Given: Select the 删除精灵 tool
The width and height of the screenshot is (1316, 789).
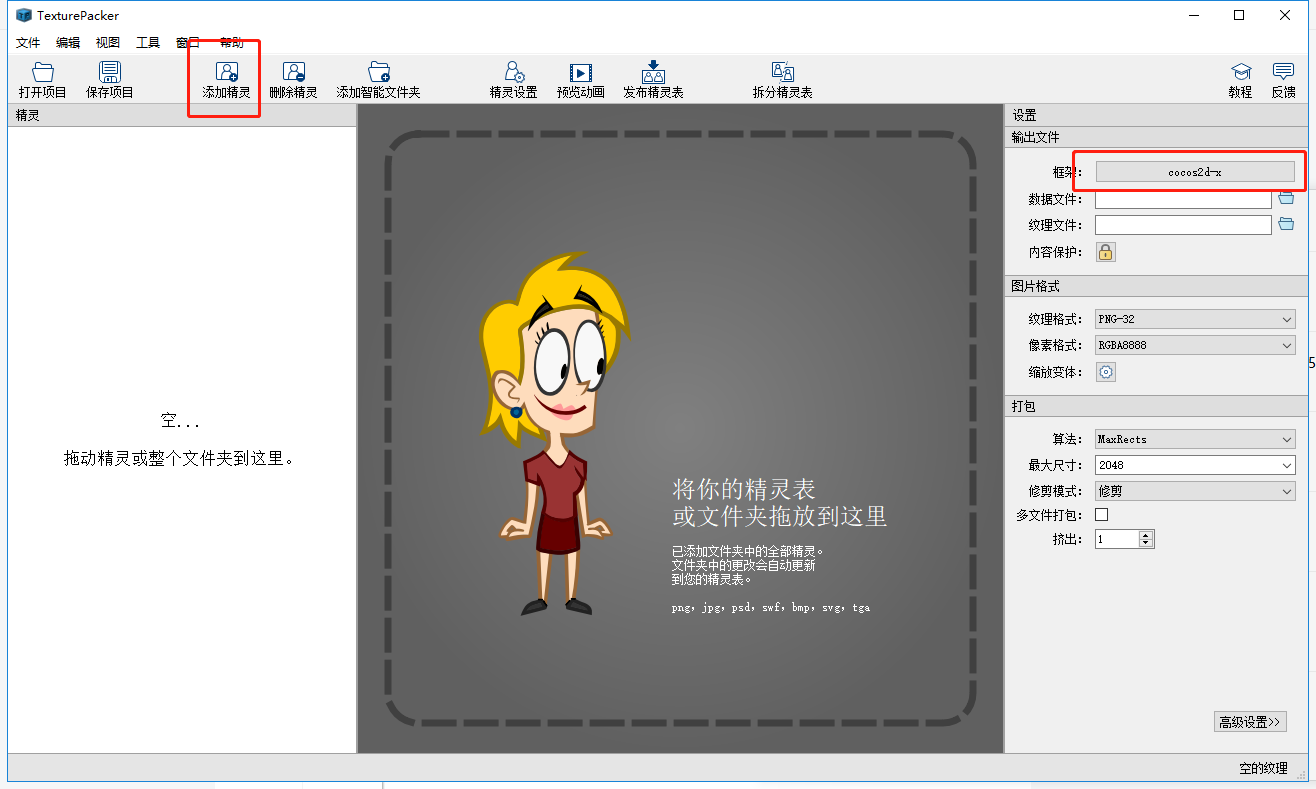Looking at the screenshot, I should [x=293, y=78].
